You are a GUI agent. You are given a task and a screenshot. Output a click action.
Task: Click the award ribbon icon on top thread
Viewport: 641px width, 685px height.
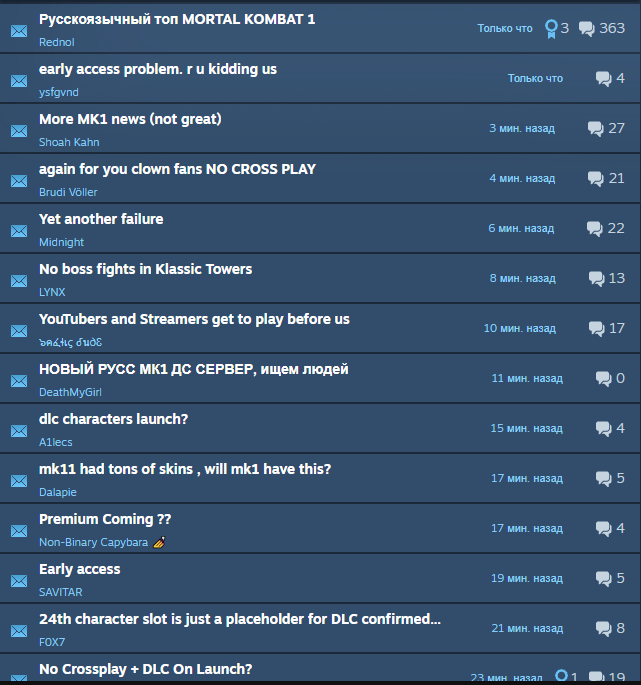[551, 29]
